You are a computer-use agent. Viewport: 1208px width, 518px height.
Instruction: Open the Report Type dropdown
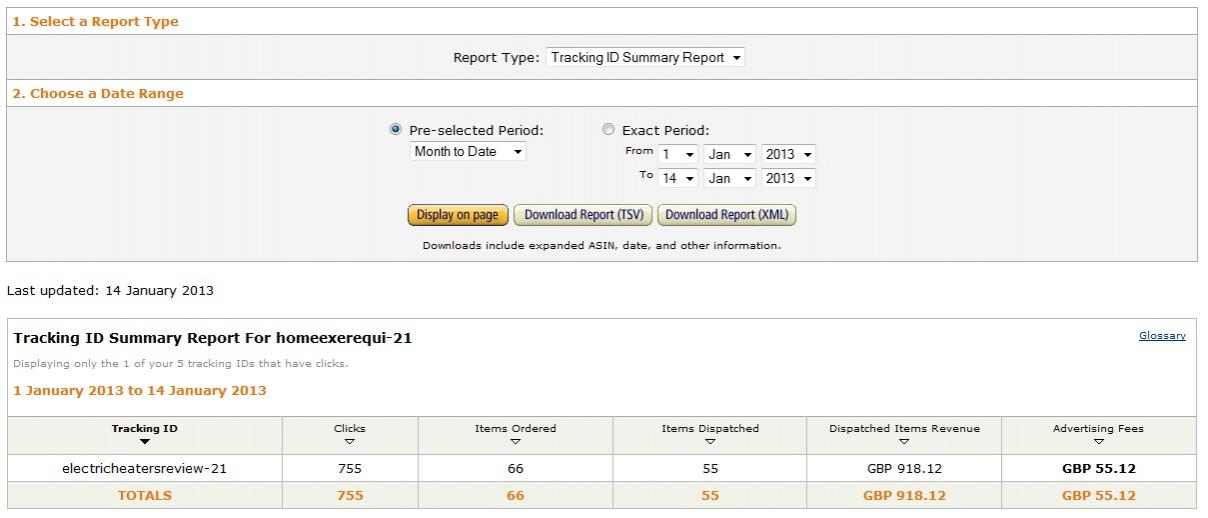pos(646,58)
